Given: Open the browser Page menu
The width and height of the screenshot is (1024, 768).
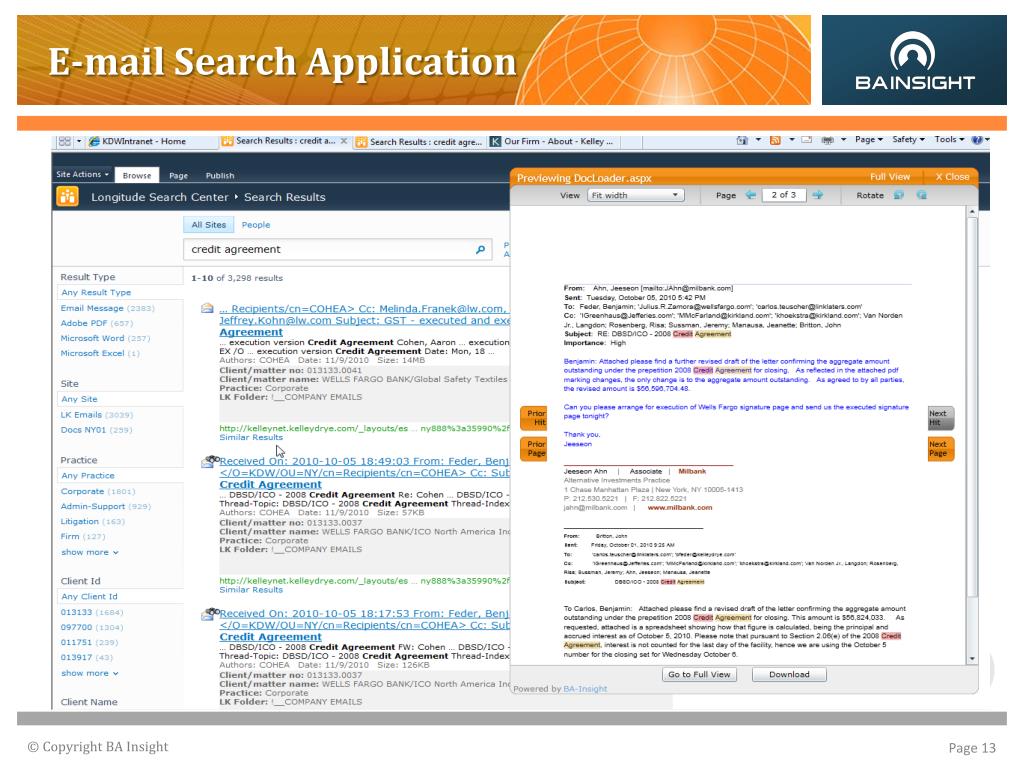Looking at the screenshot, I should click(x=869, y=140).
